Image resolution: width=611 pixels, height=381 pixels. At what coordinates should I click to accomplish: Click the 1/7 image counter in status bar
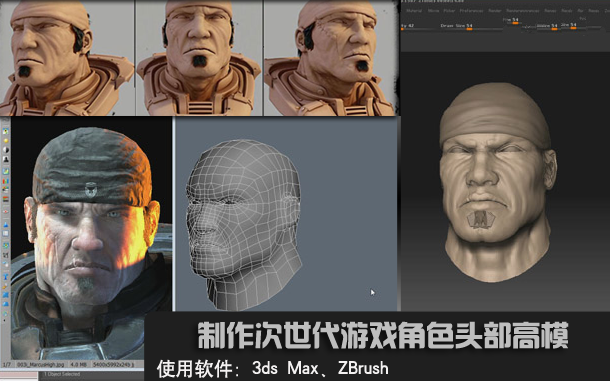click(7, 365)
